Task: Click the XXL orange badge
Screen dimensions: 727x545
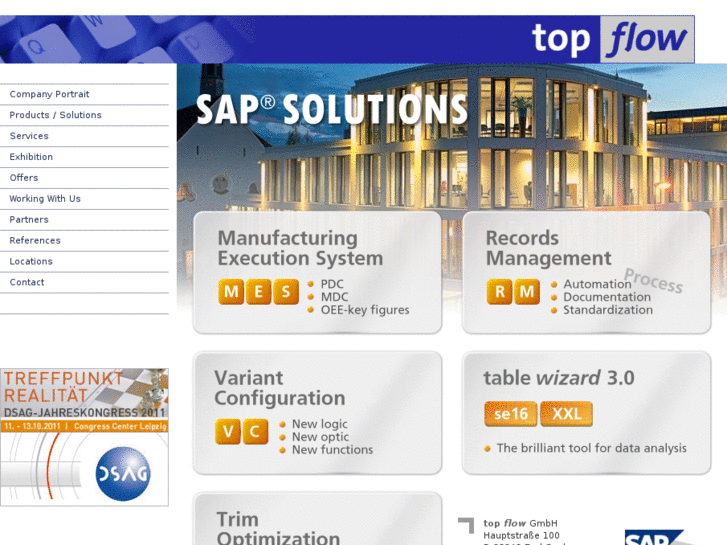Action: [566, 414]
